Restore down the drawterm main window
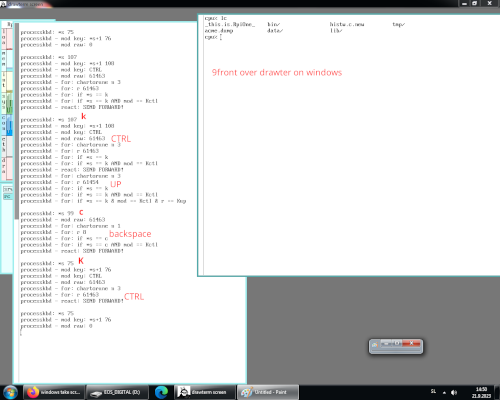This screenshot has height=400, width=500. [x=475, y=3]
